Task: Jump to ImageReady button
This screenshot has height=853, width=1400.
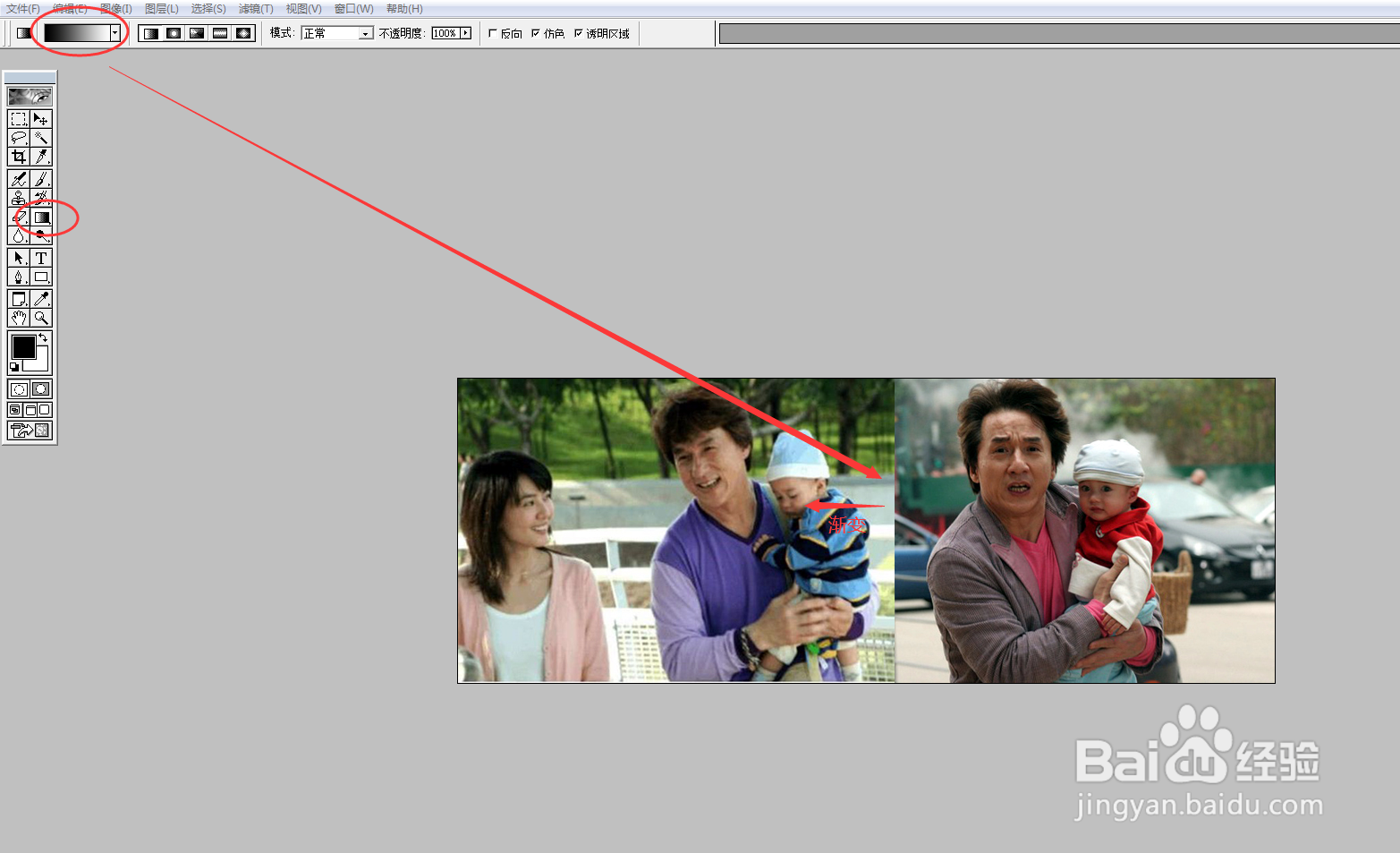Action: pyautogui.click(x=30, y=431)
